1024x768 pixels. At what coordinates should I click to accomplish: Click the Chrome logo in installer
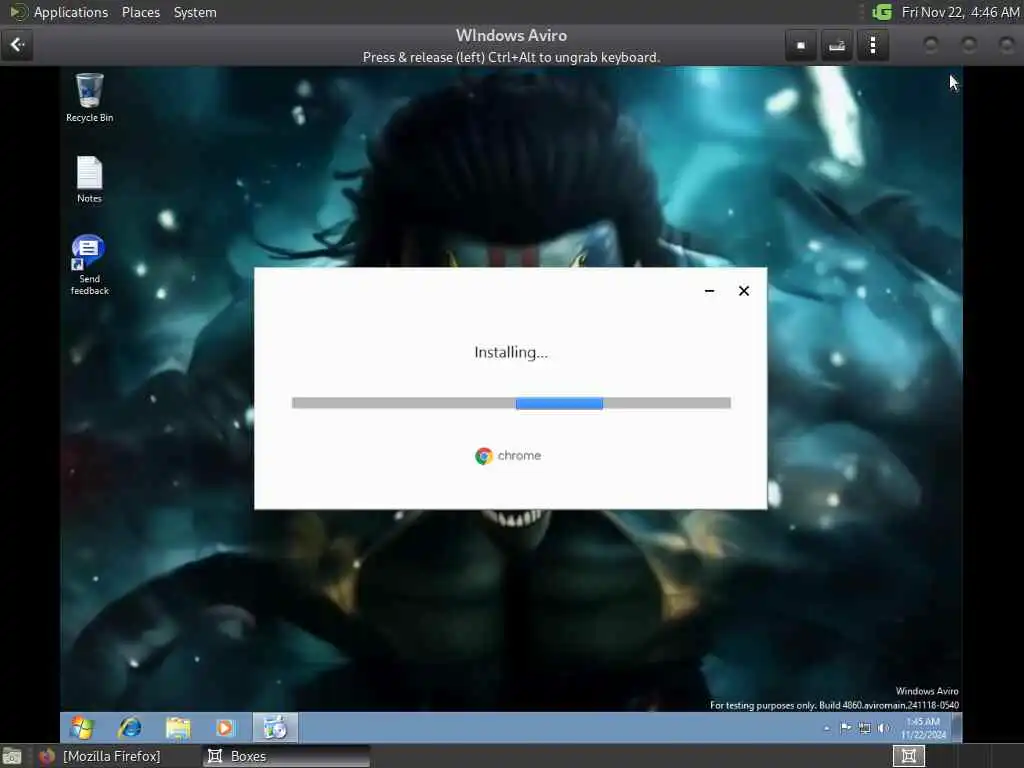[x=483, y=456]
